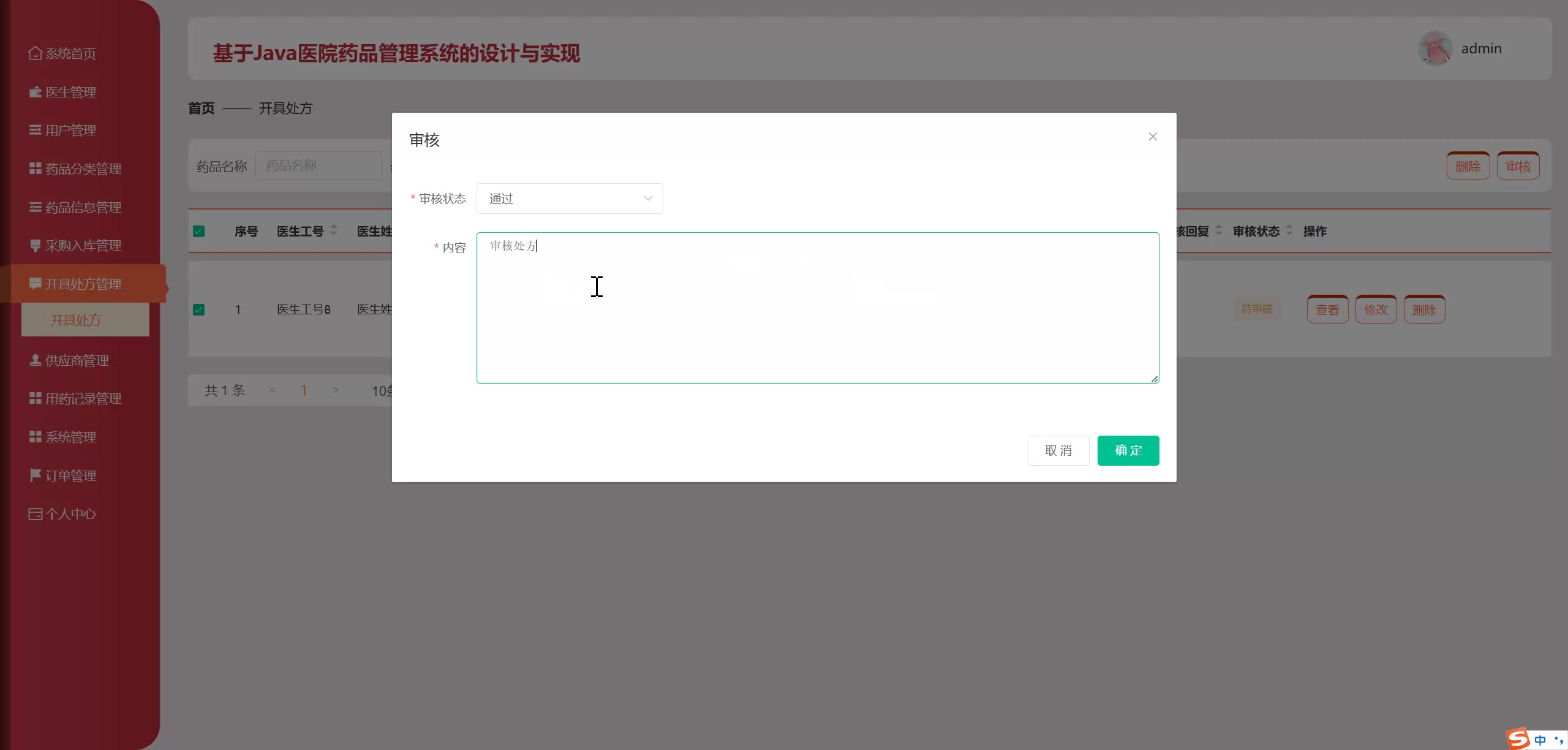The width and height of the screenshot is (1568, 750).
Task: Click the home icon beside 系统首页
Action: tap(35, 54)
